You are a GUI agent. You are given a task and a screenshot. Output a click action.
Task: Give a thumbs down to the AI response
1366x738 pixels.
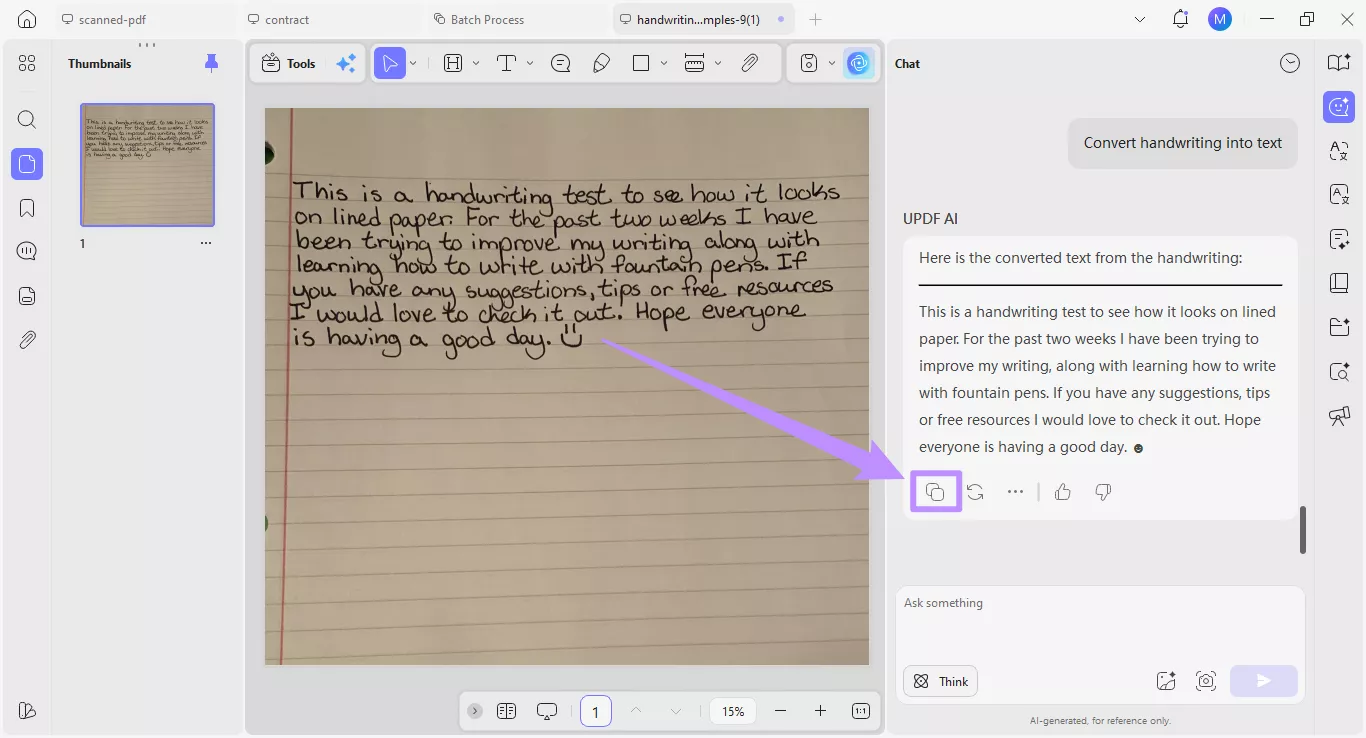[1101, 491]
